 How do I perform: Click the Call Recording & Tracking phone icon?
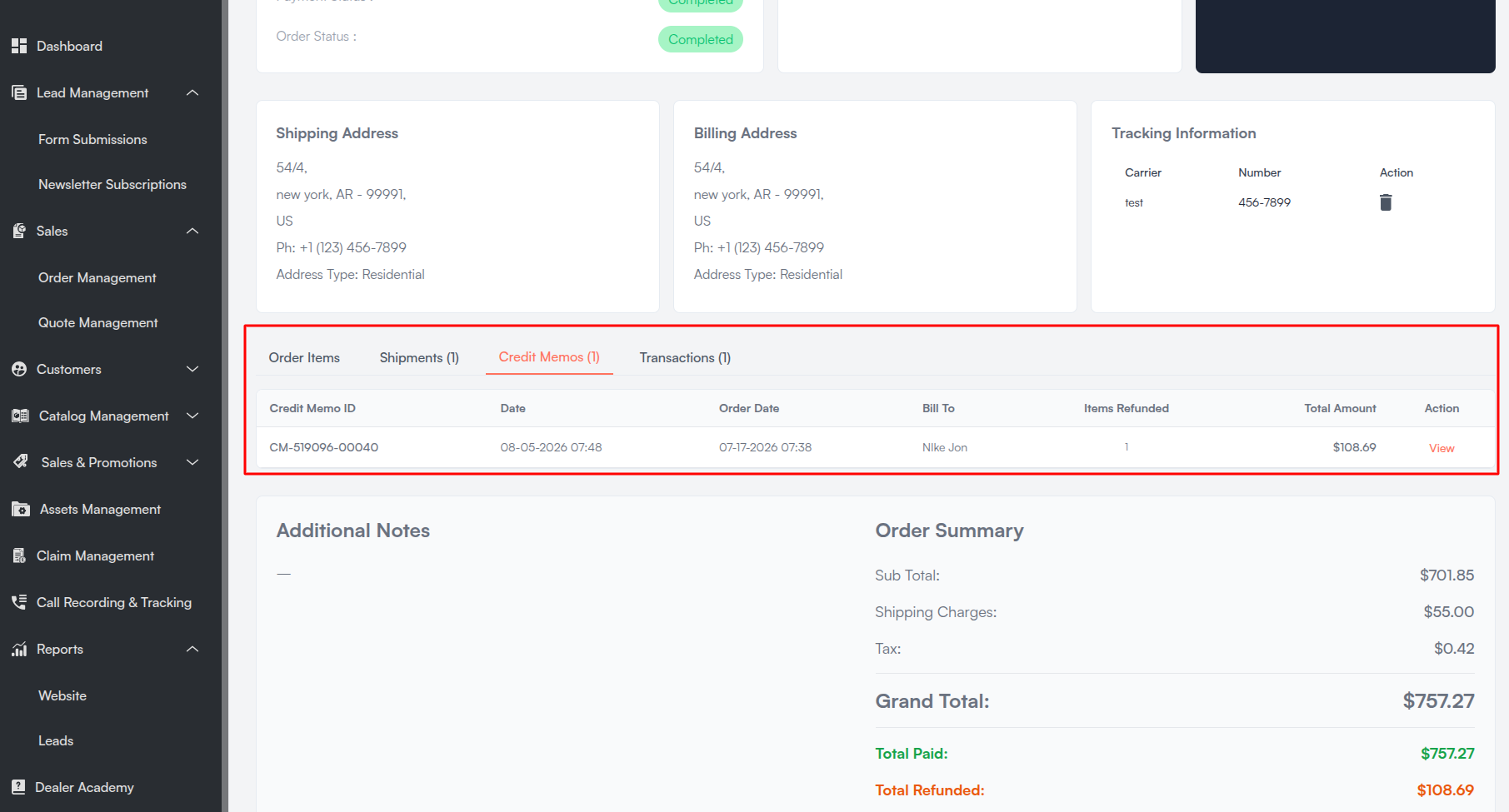point(19,602)
